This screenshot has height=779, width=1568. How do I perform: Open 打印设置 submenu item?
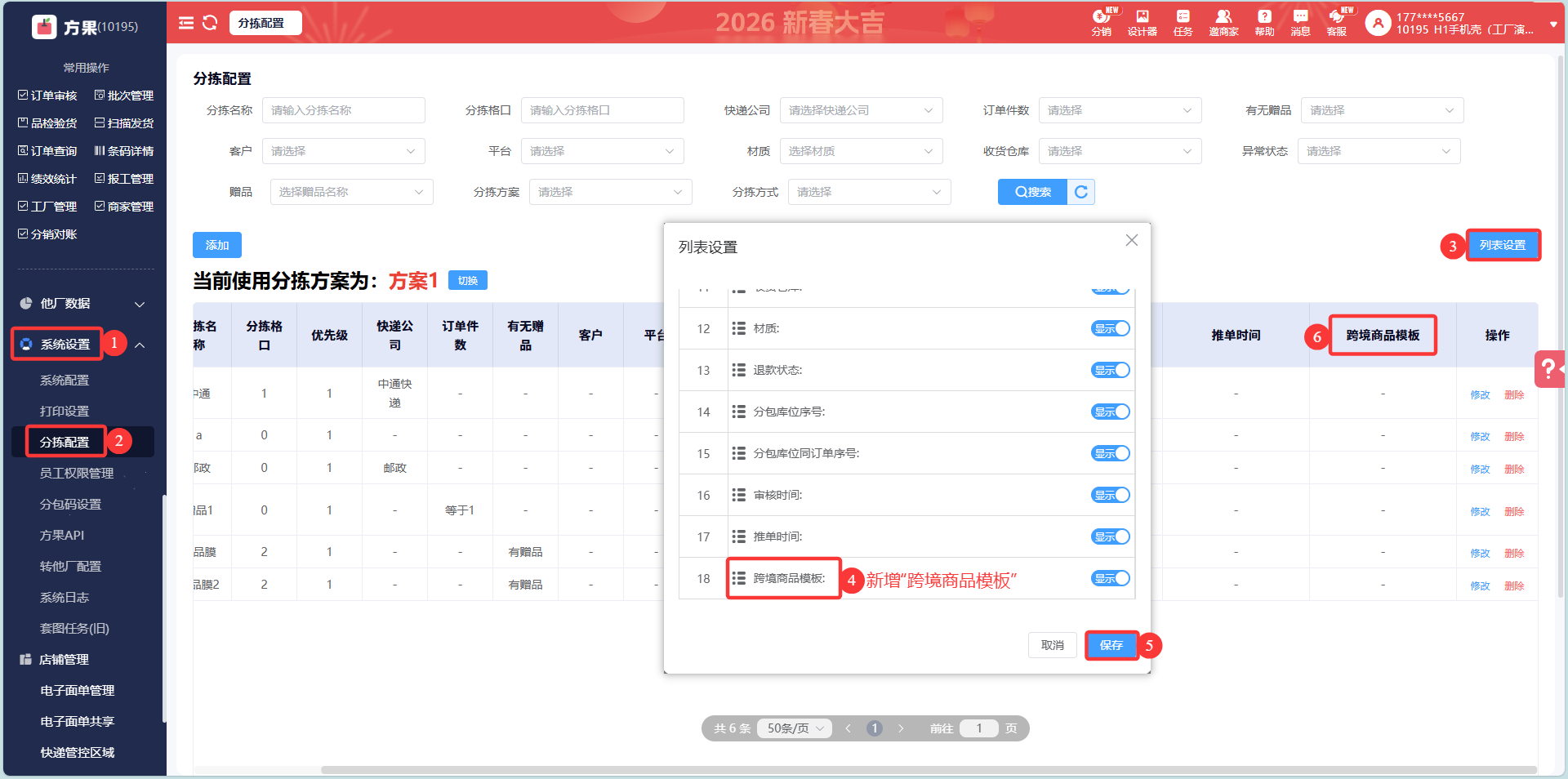(65, 412)
